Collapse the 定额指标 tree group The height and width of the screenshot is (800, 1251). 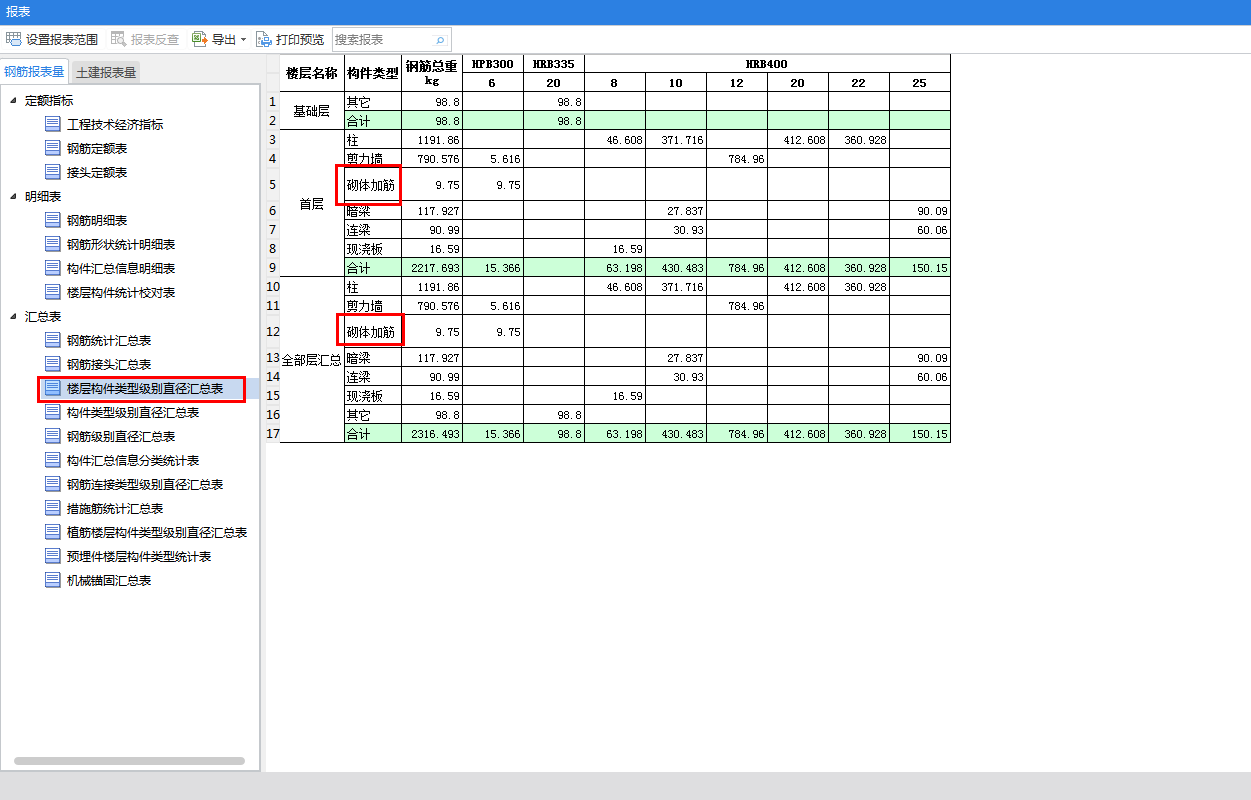point(13,100)
